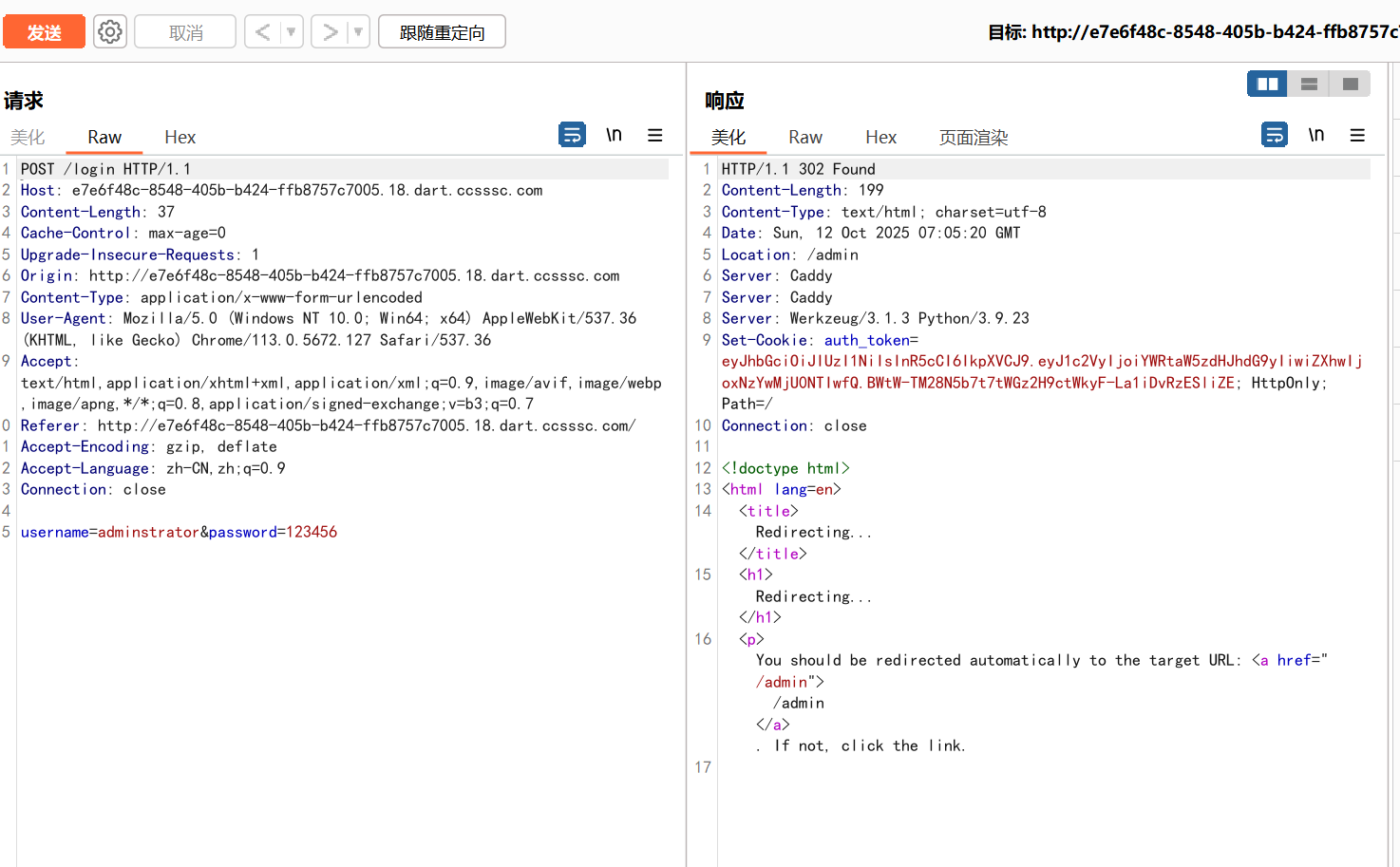The height and width of the screenshot is (867, 1400).
Task: Switch response panel to Raw tab
Action: [804, 138]
